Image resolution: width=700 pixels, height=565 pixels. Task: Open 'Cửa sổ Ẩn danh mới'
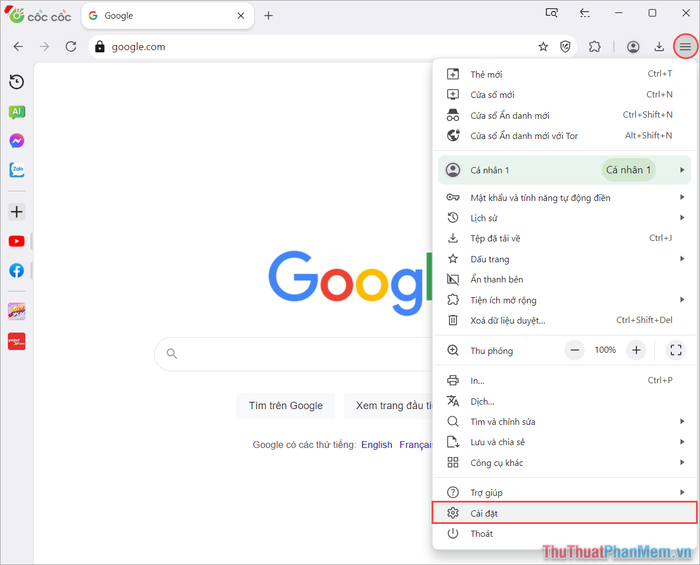click(564, 115)
